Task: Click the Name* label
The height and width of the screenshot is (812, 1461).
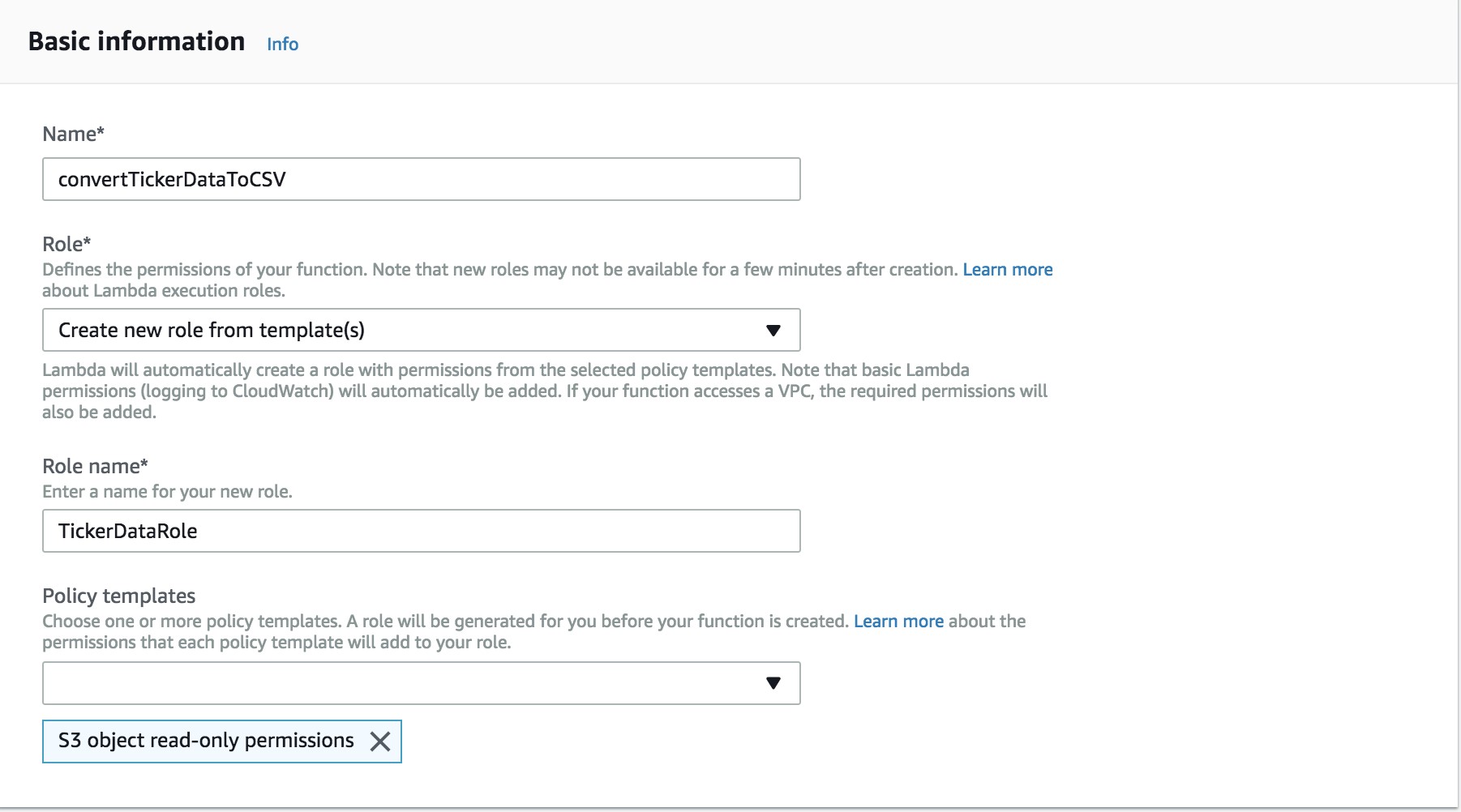Action: pos(73,134)
